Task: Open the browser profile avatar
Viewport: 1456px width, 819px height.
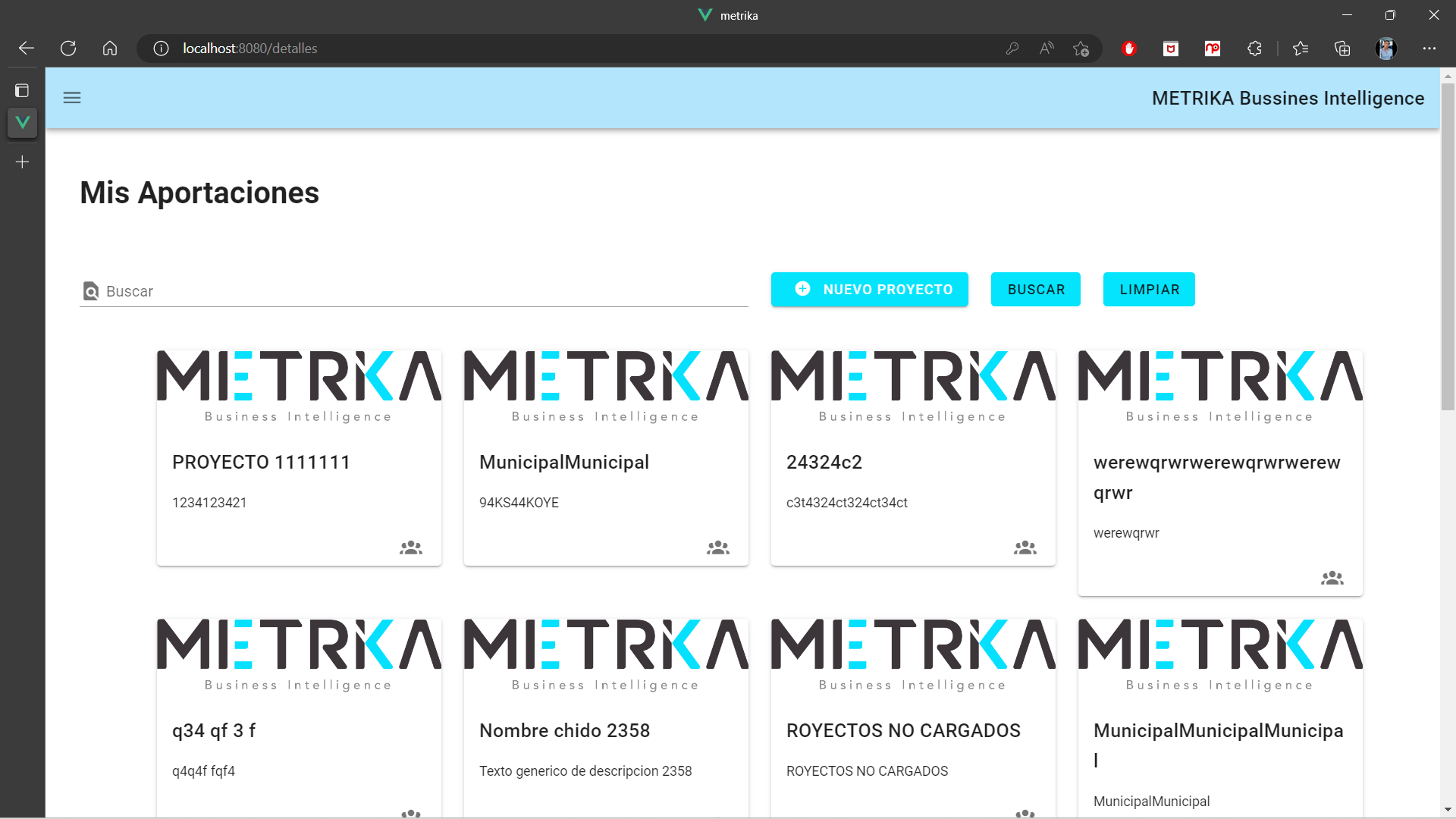Action: pyautogui.click(x=1387, y=48)
